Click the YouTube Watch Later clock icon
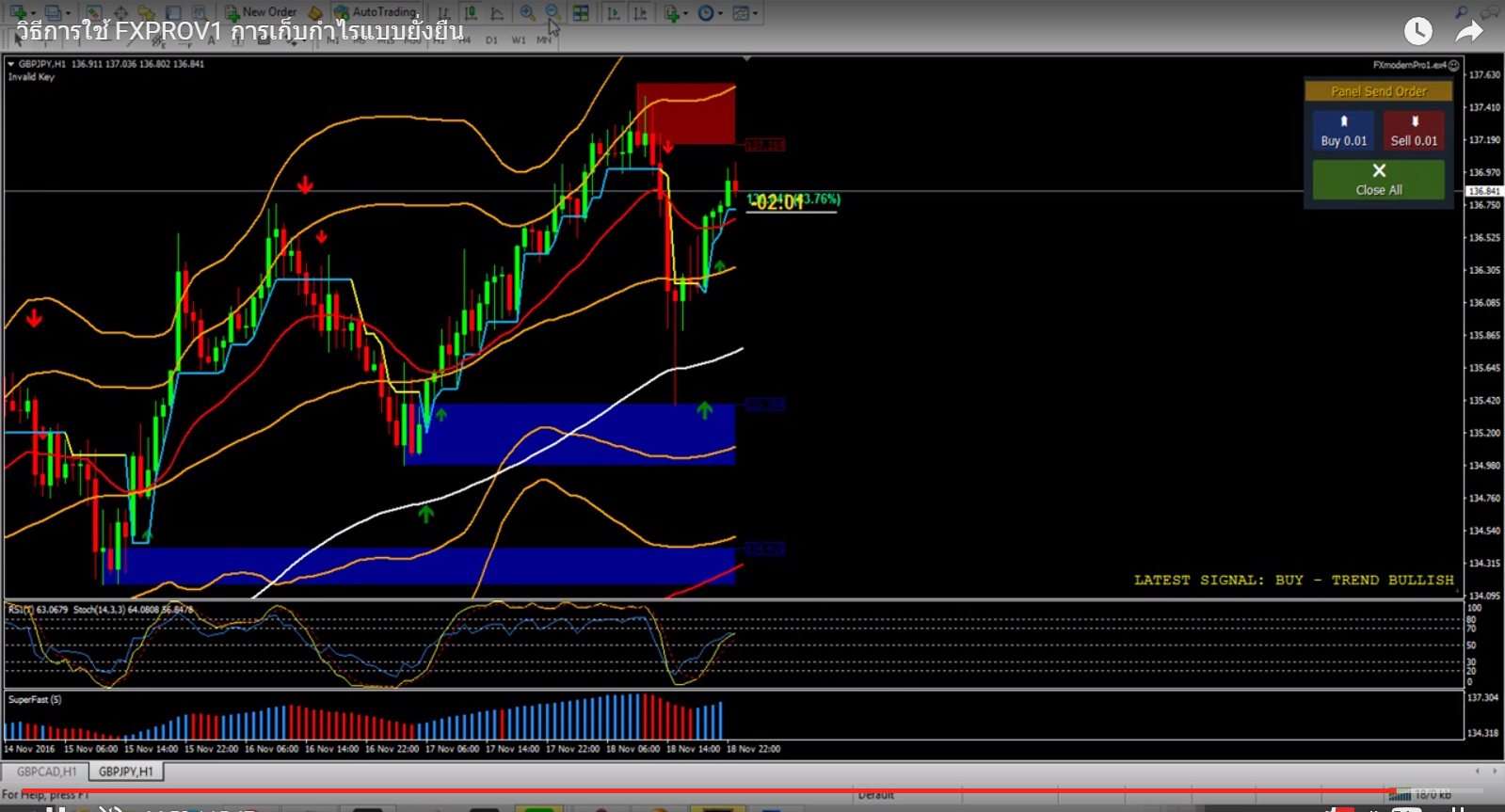 [x=1418, y=31]
